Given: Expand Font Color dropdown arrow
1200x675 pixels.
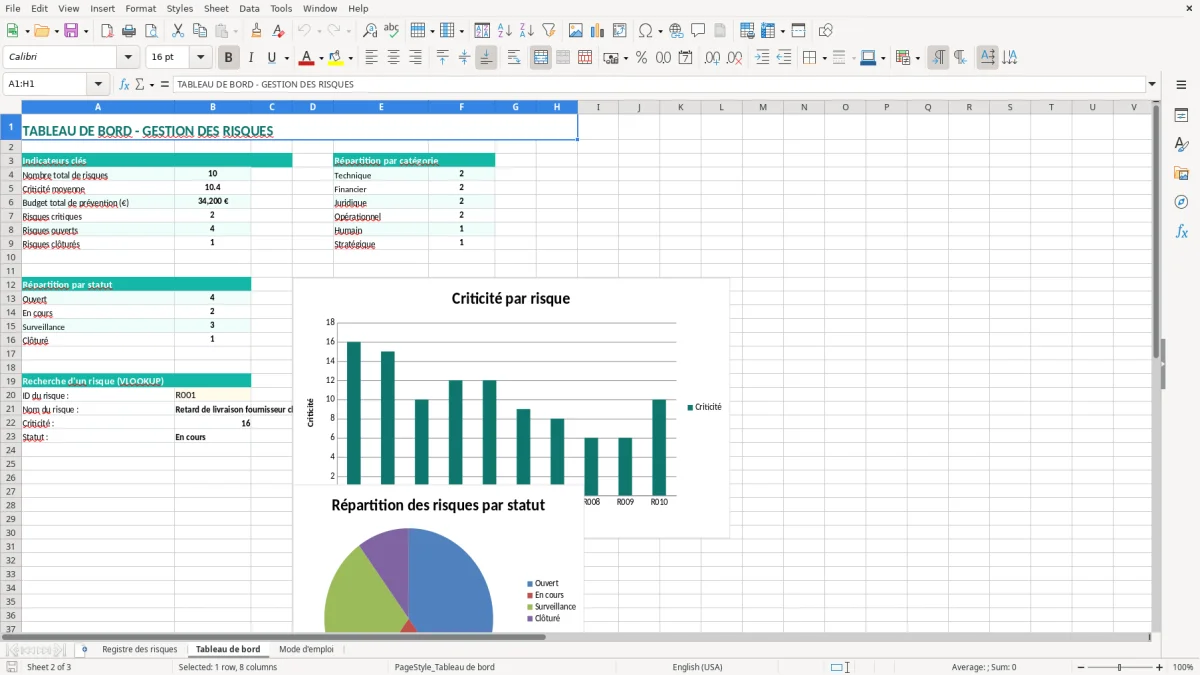Looking at the screenshot, I should pyautogui.click(x=322, y=58).
